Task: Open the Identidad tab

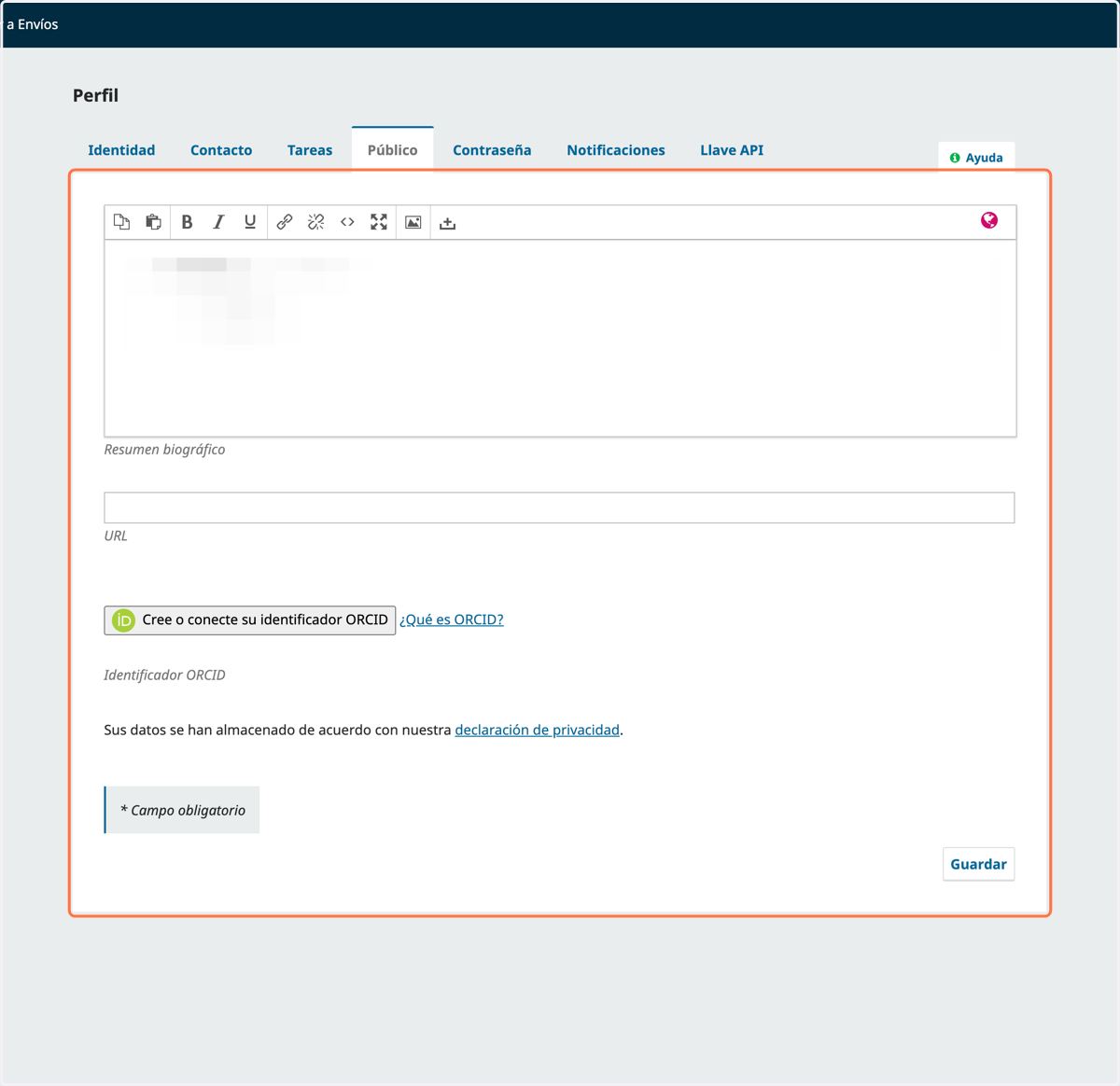Action: pyautogui.click(x=121, y=150)
